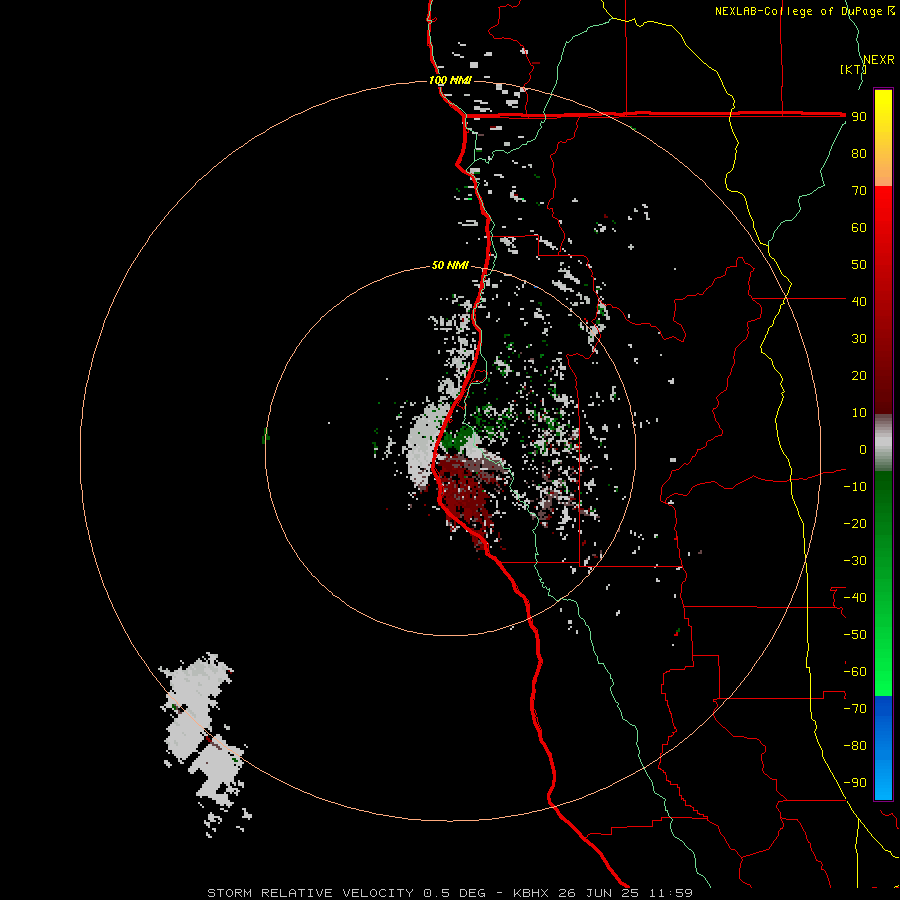Image resolution: width=900 pixels, height=900 pixels.
Task: Click the 100 NMI range ring label
Action: [450, 80]
